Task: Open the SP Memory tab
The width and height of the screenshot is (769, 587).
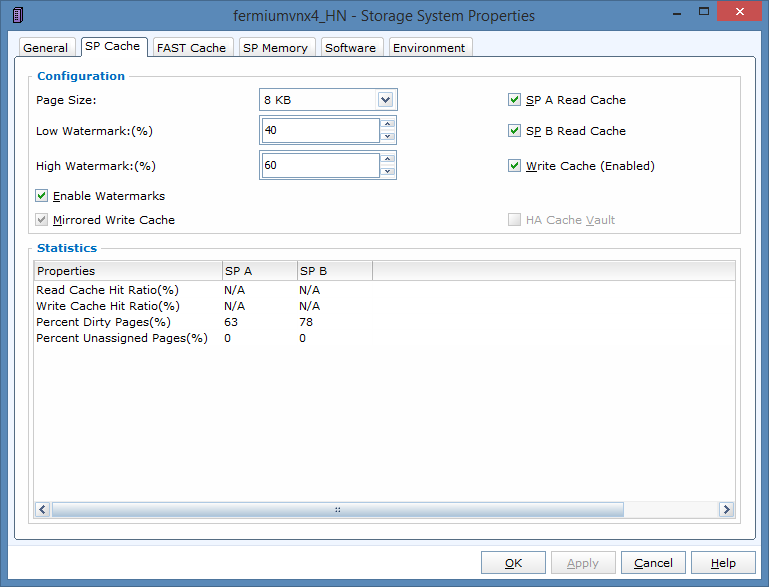Action: [x=276, y=48]
